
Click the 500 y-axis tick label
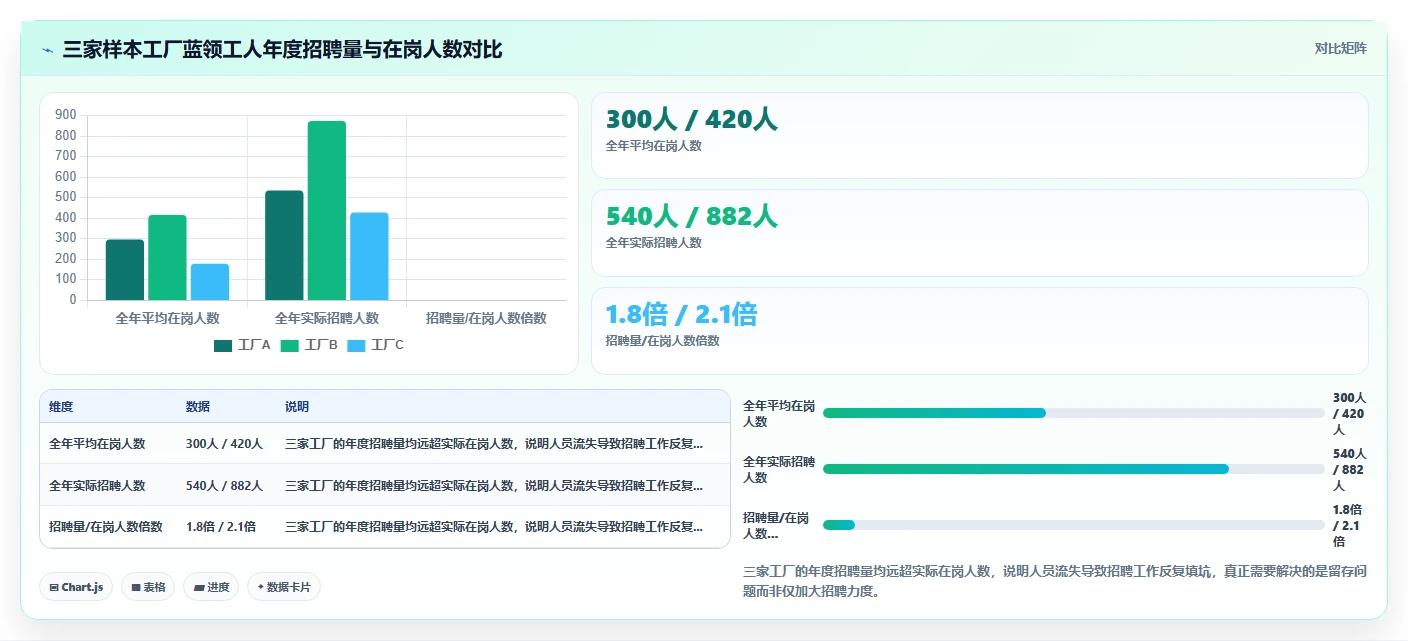point(66,197)
